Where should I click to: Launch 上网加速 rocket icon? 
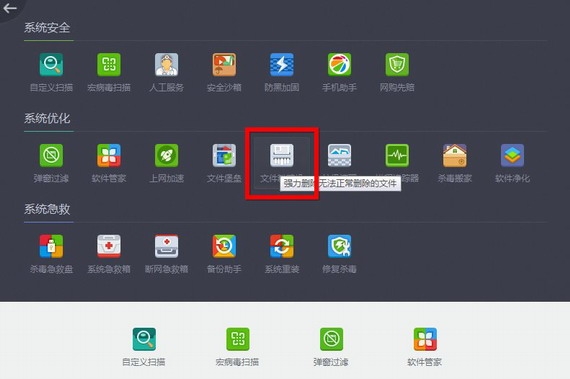click(x=166, y=156)
